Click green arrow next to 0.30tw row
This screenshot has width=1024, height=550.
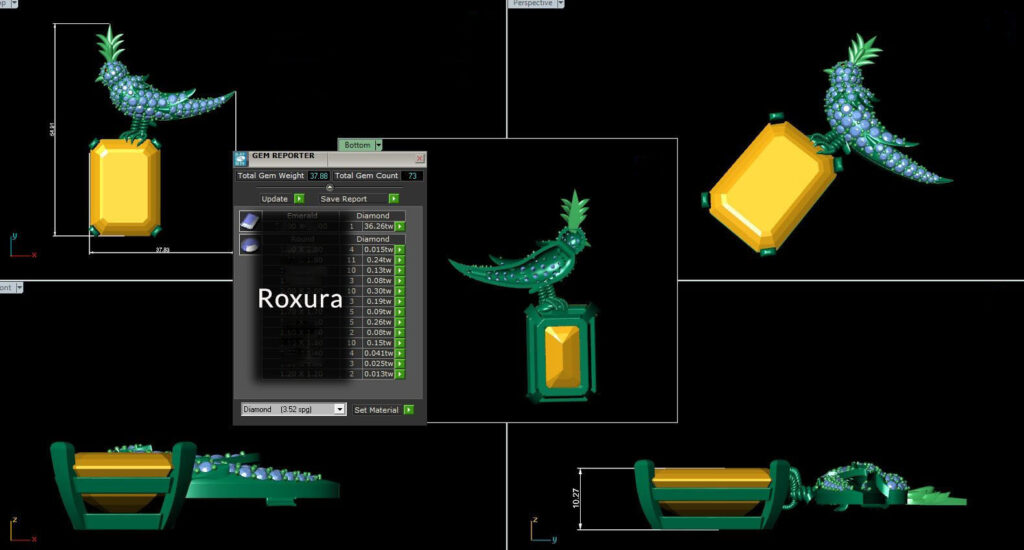pyautogui.click(x=400, y=291)
